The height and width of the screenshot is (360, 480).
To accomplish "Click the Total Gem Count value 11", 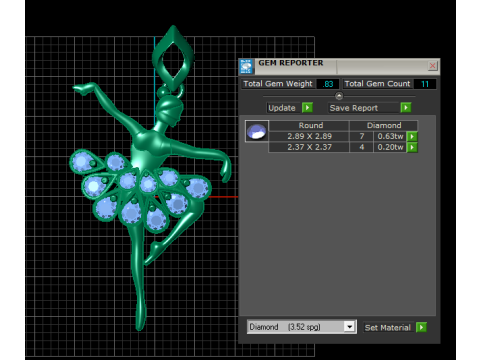I will coord(425,84).
